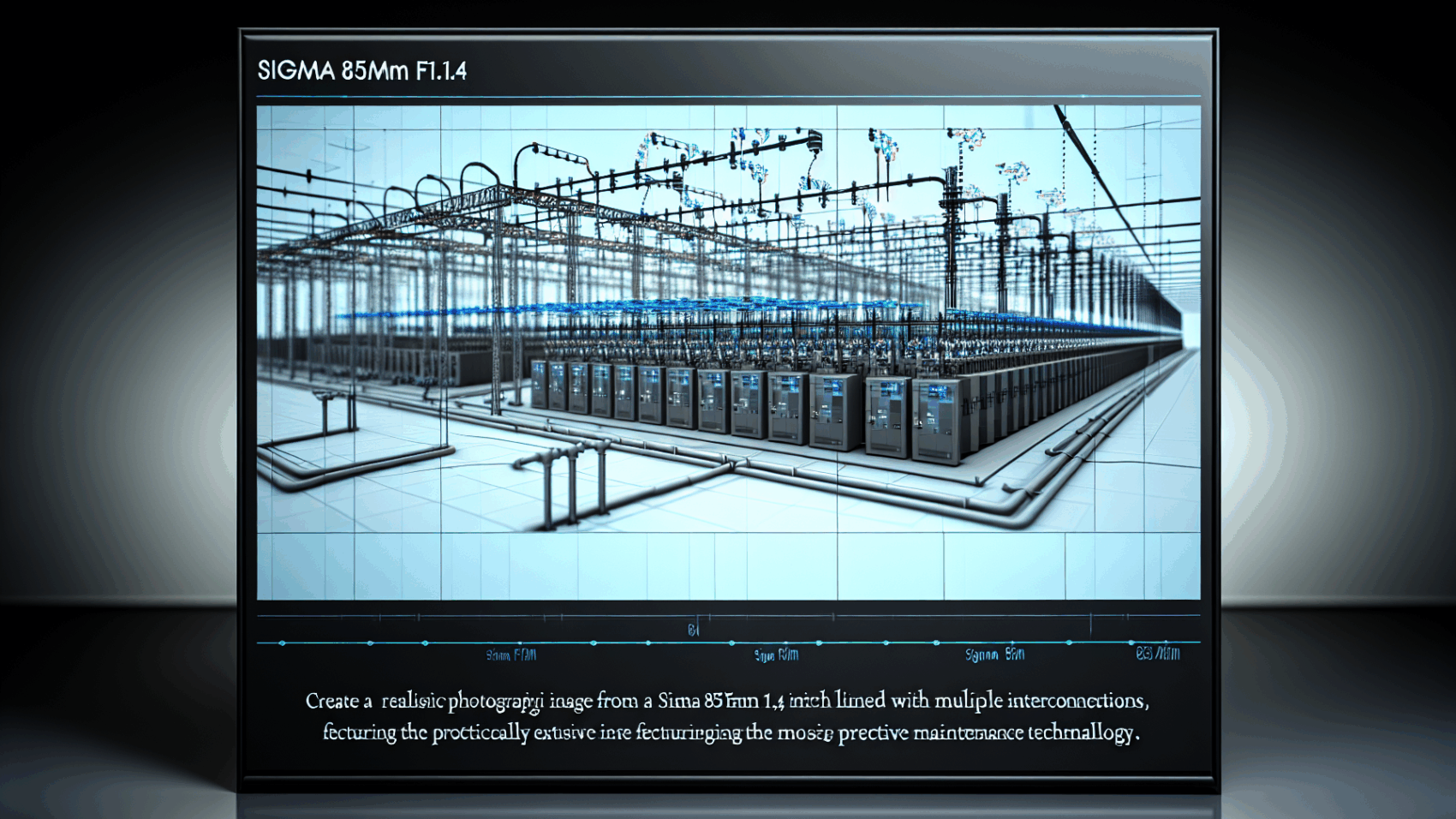Click the leftmost cabinet in the front row
The width and height of the screenshot is (1456, 819).
539,384
